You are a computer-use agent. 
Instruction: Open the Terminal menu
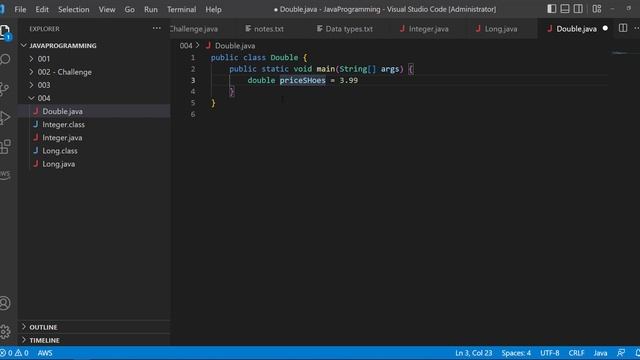point(181,9)
